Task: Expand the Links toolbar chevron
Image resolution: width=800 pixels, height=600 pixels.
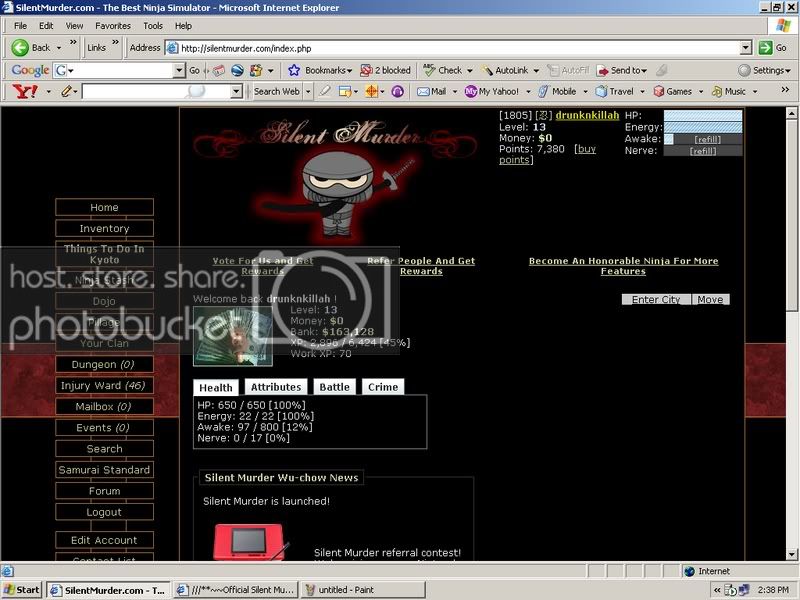Action: click(115, 41)
